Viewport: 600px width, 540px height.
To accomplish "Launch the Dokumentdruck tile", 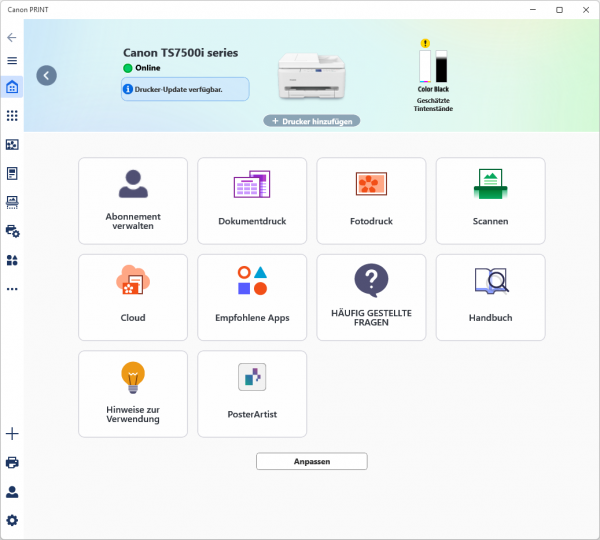I will pyautogui.click(x=252, y=201).
